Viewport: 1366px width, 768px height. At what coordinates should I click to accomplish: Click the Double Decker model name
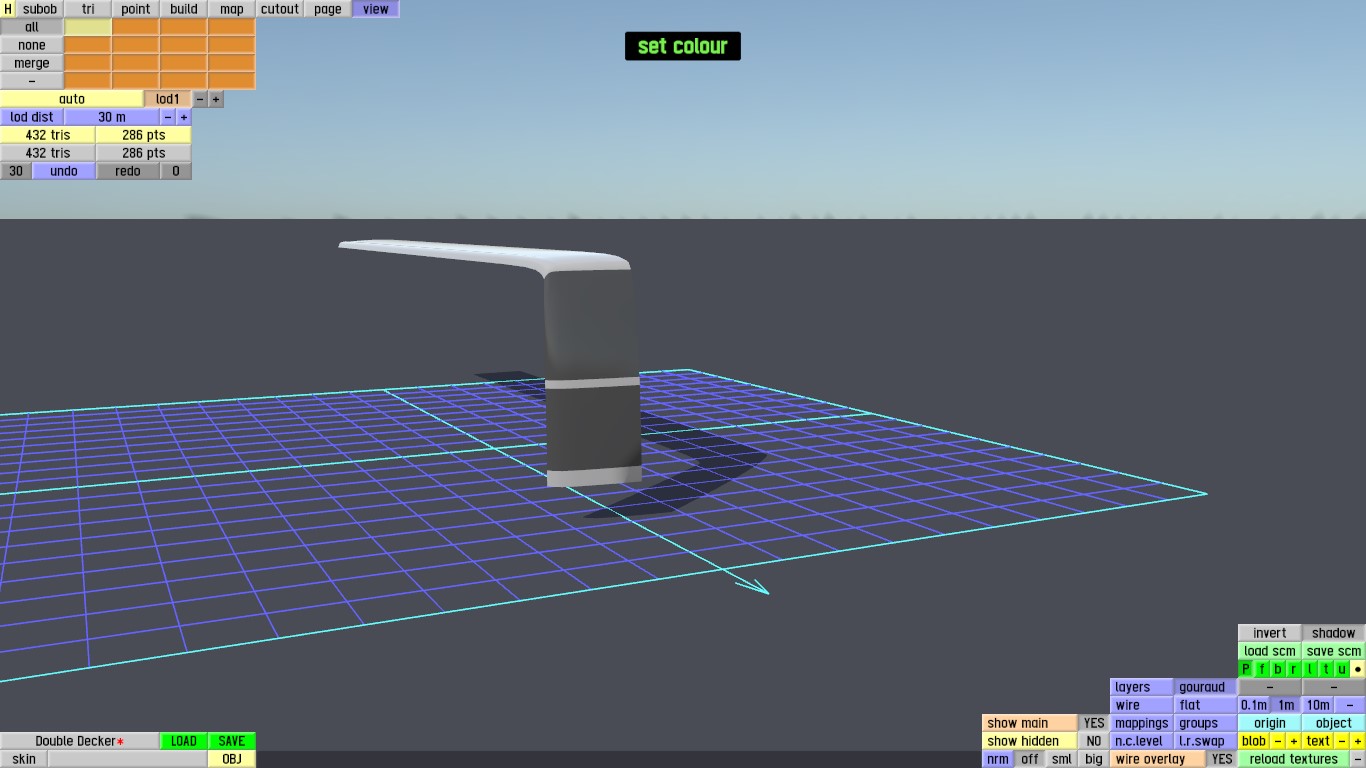80,741
